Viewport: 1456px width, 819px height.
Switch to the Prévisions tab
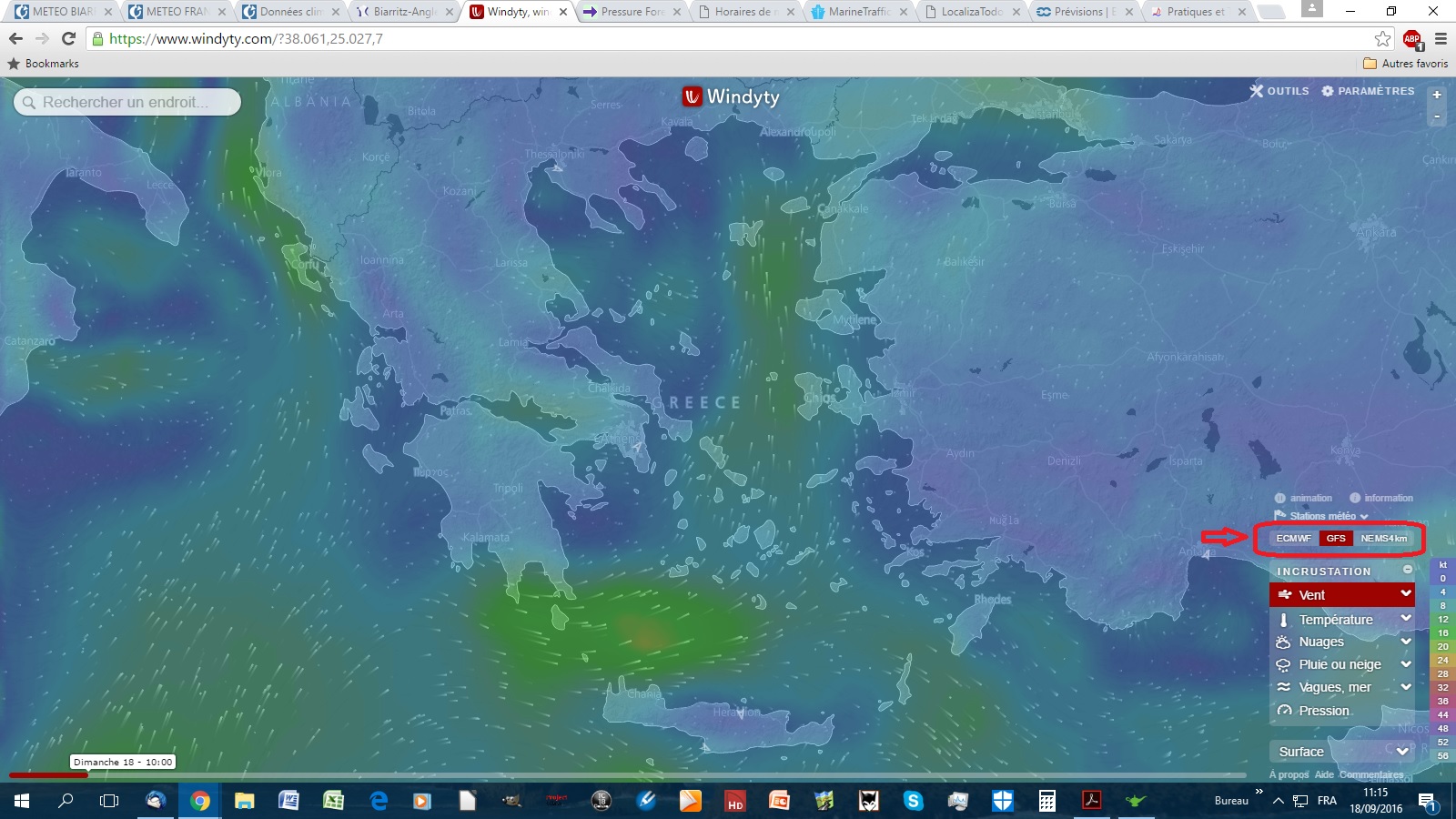[x=1085, y=12]
